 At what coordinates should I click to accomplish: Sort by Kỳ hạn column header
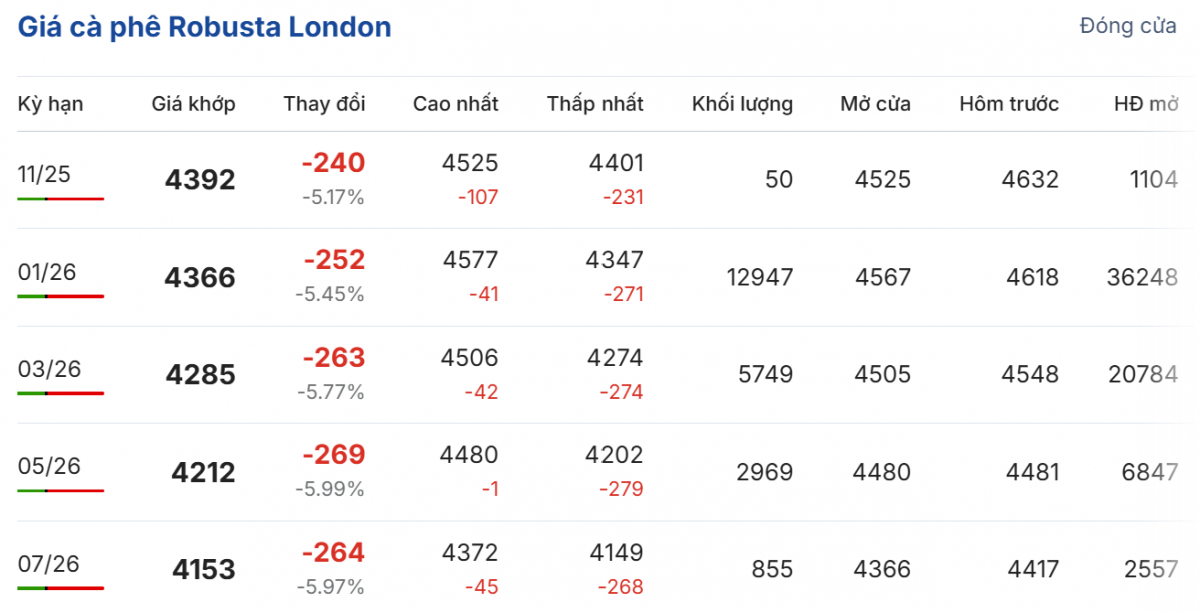50,103
